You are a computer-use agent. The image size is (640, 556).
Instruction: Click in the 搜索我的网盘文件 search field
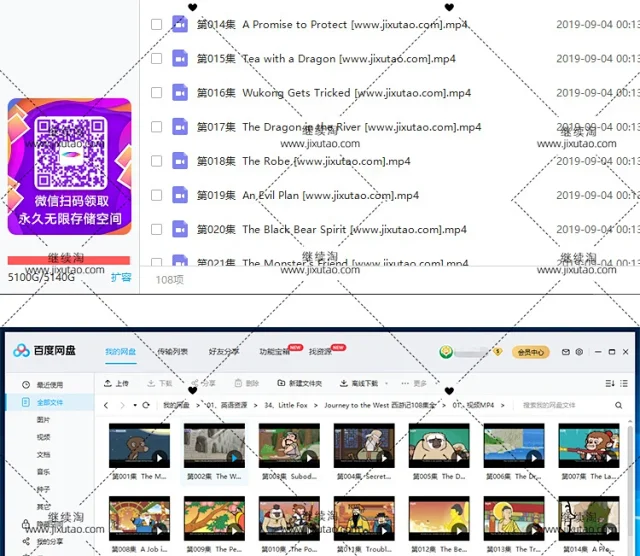565,405
